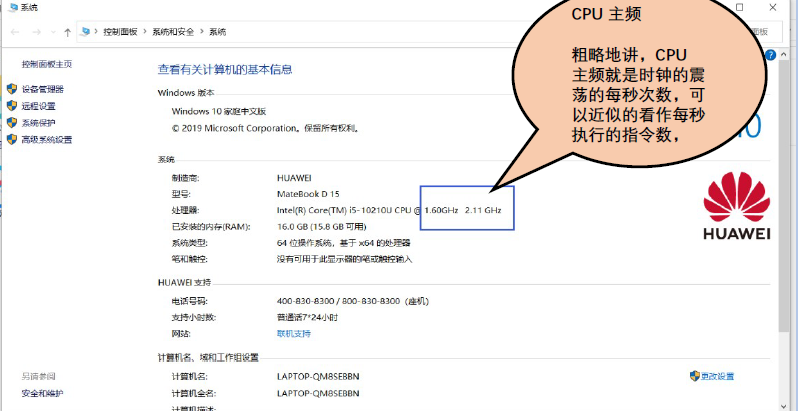
Task: Open 控制面板主页 link
Action: point(47,64)
